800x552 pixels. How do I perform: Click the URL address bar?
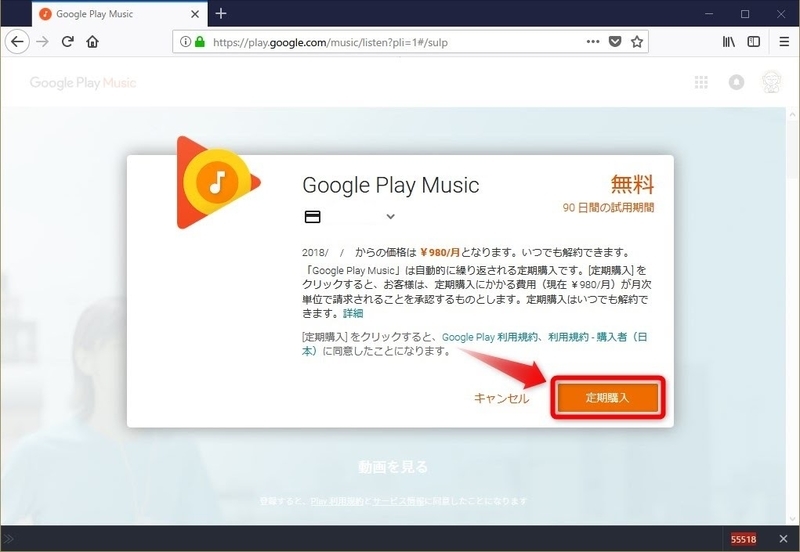[400, 42]
